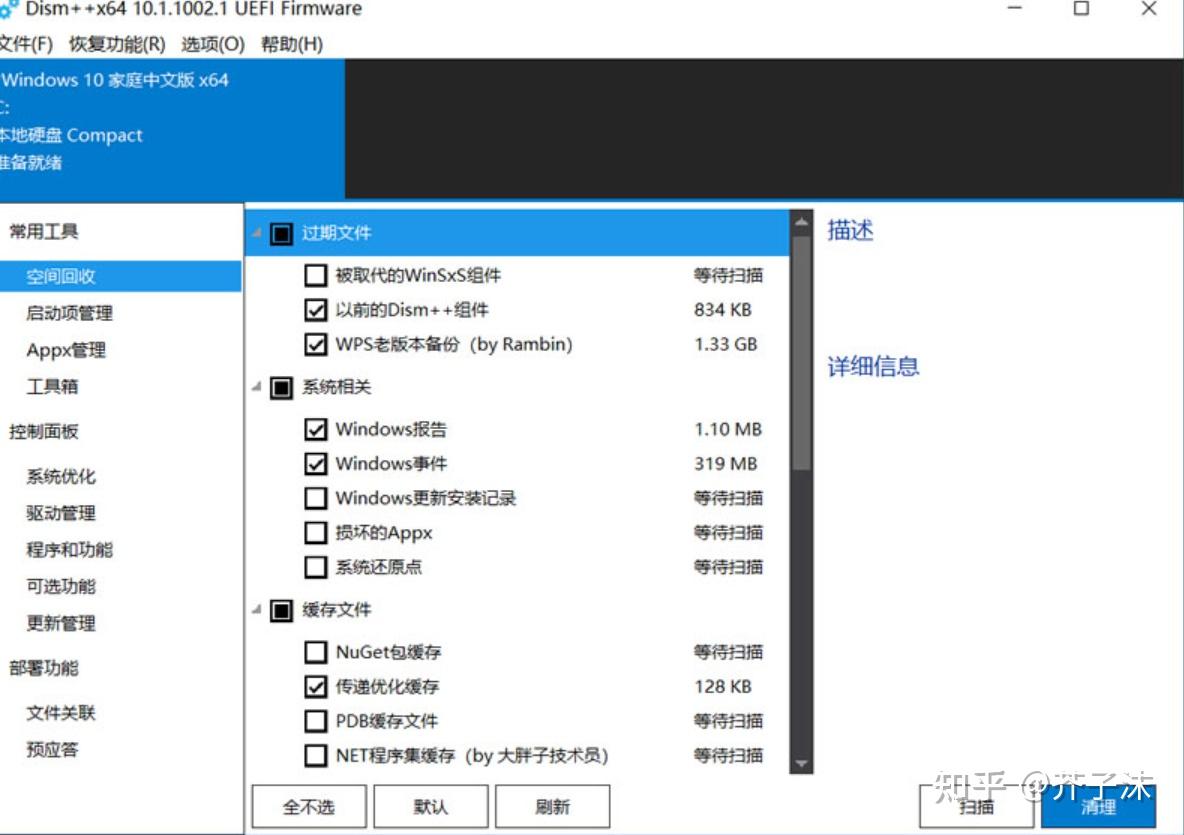The image size is (1184, 835).
Task: Click the 描述 heading
Action: point(850,230)
